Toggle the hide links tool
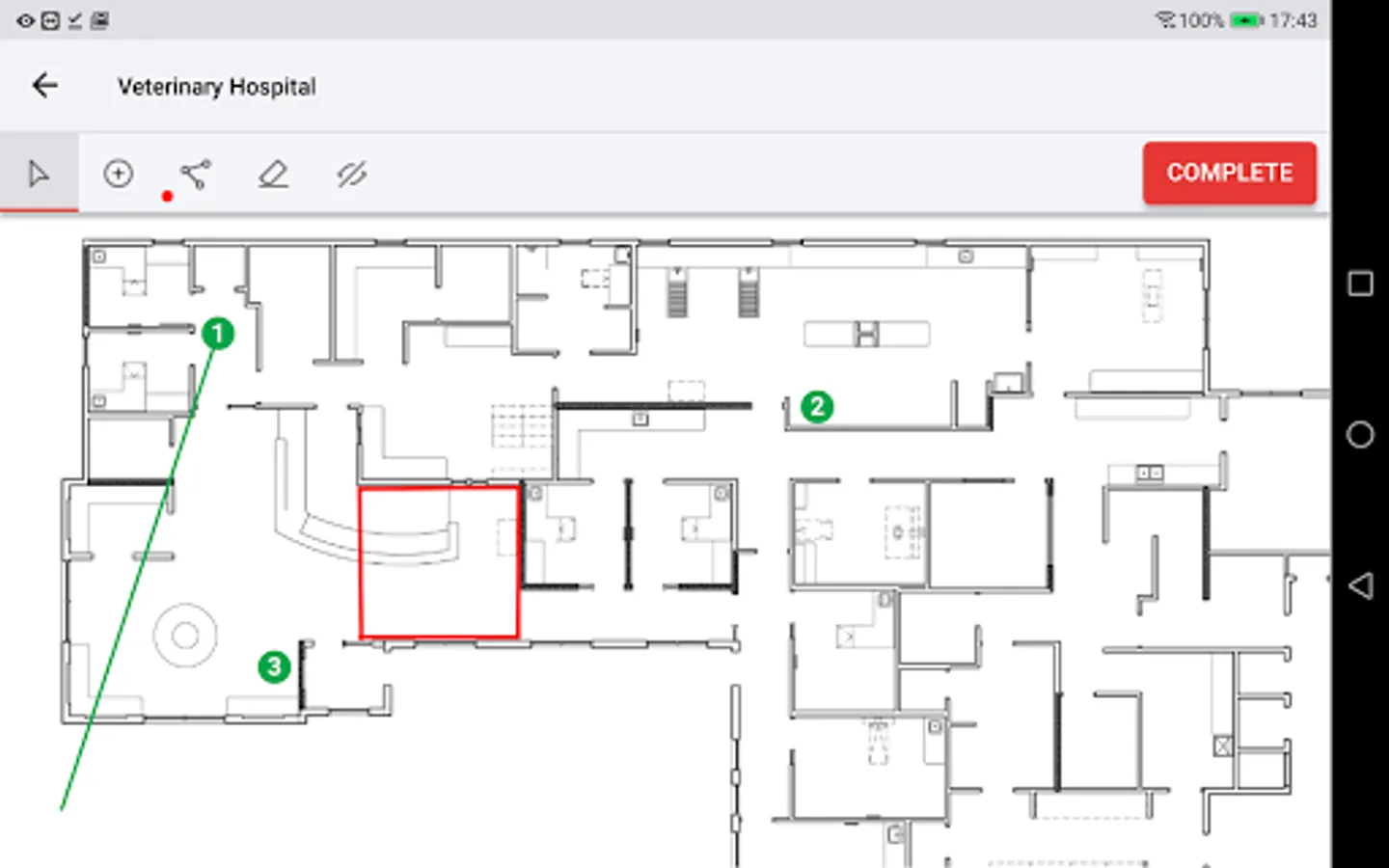The image size is (1389, 868). click(x=351, y=175)
